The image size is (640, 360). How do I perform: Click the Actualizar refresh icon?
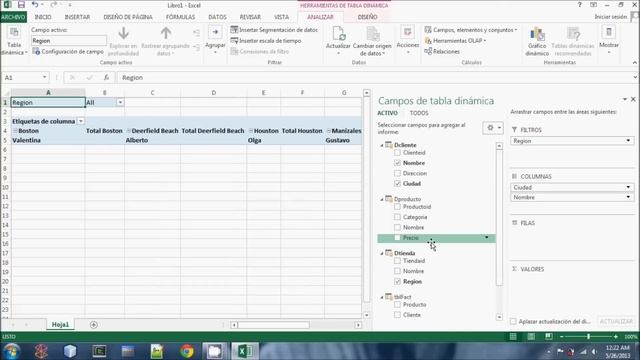pyautogui.click(x=338, y=33)
